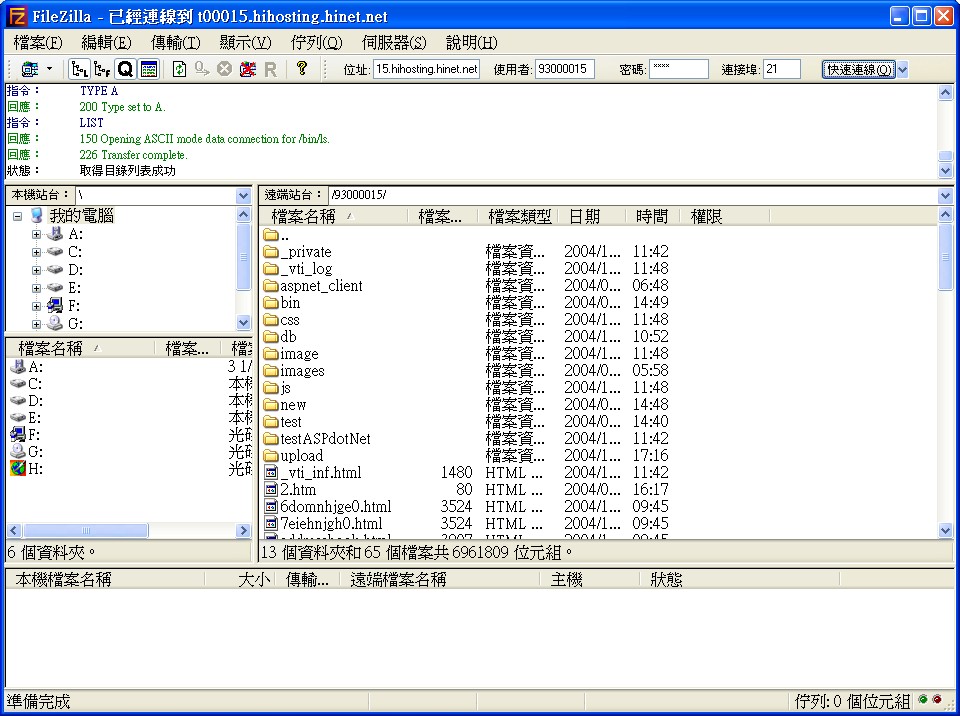This screenshot has width=960, height=716.
Task: Select the _private folder icon
Action: point(271,252)
